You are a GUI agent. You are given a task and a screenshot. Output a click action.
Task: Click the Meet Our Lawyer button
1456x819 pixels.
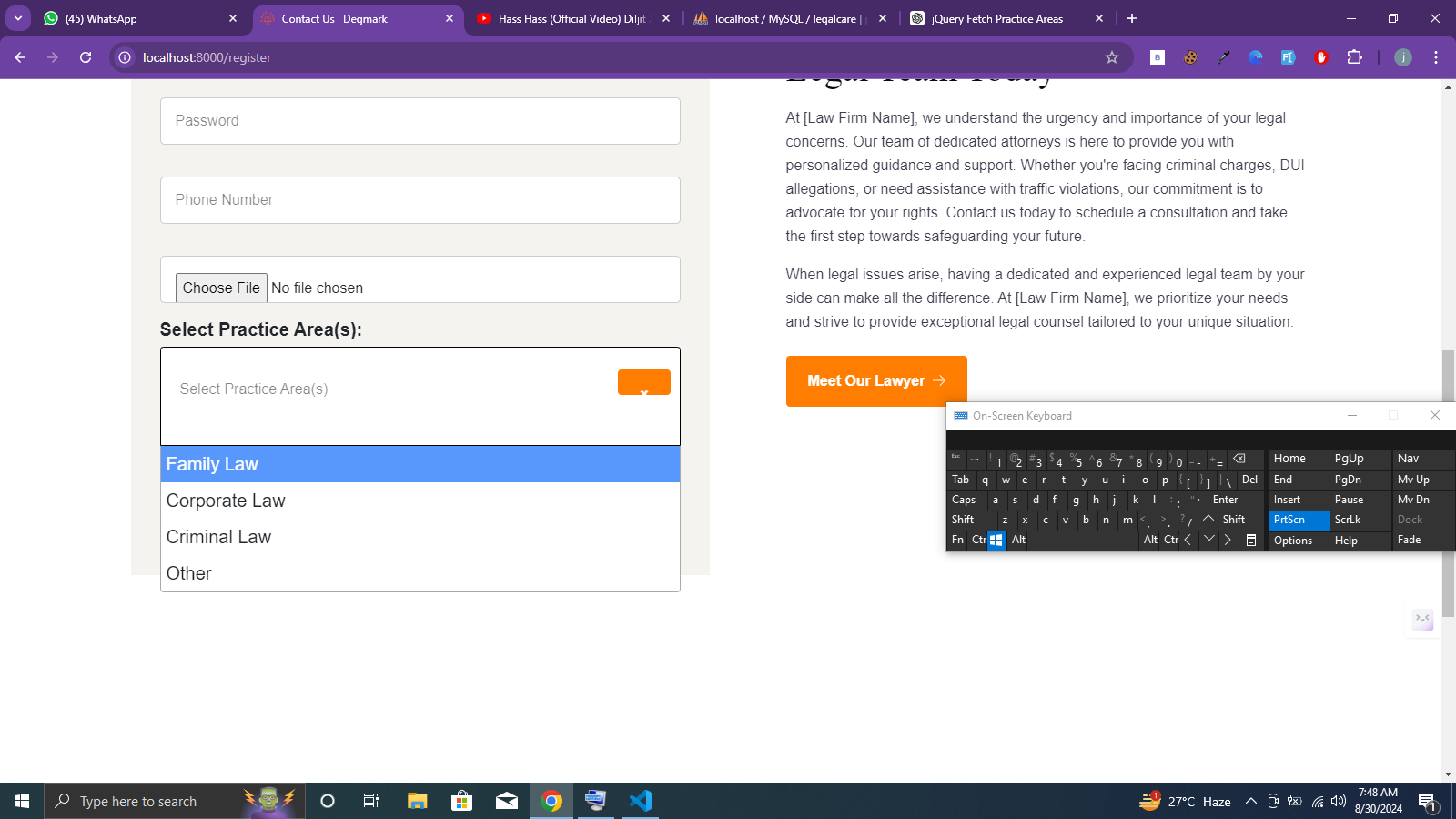pyautogui.click(x=875, y=380)
